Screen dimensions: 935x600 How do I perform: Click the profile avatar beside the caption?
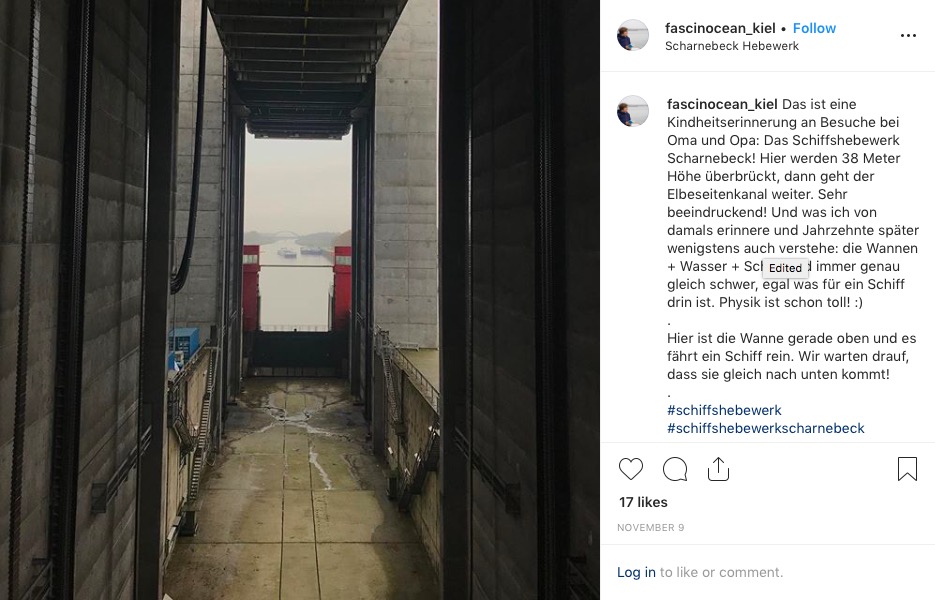tap(633, 111)
